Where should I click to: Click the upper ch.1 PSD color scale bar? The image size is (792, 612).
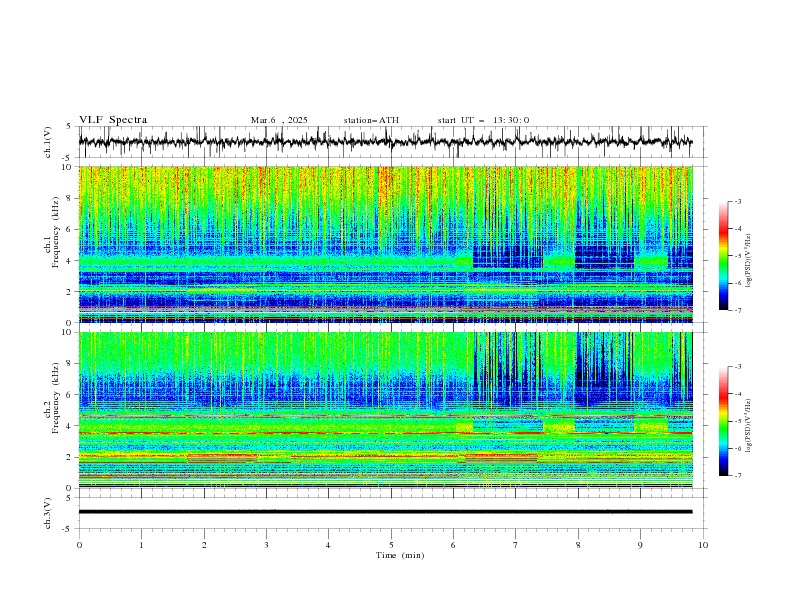pos(723,255)
